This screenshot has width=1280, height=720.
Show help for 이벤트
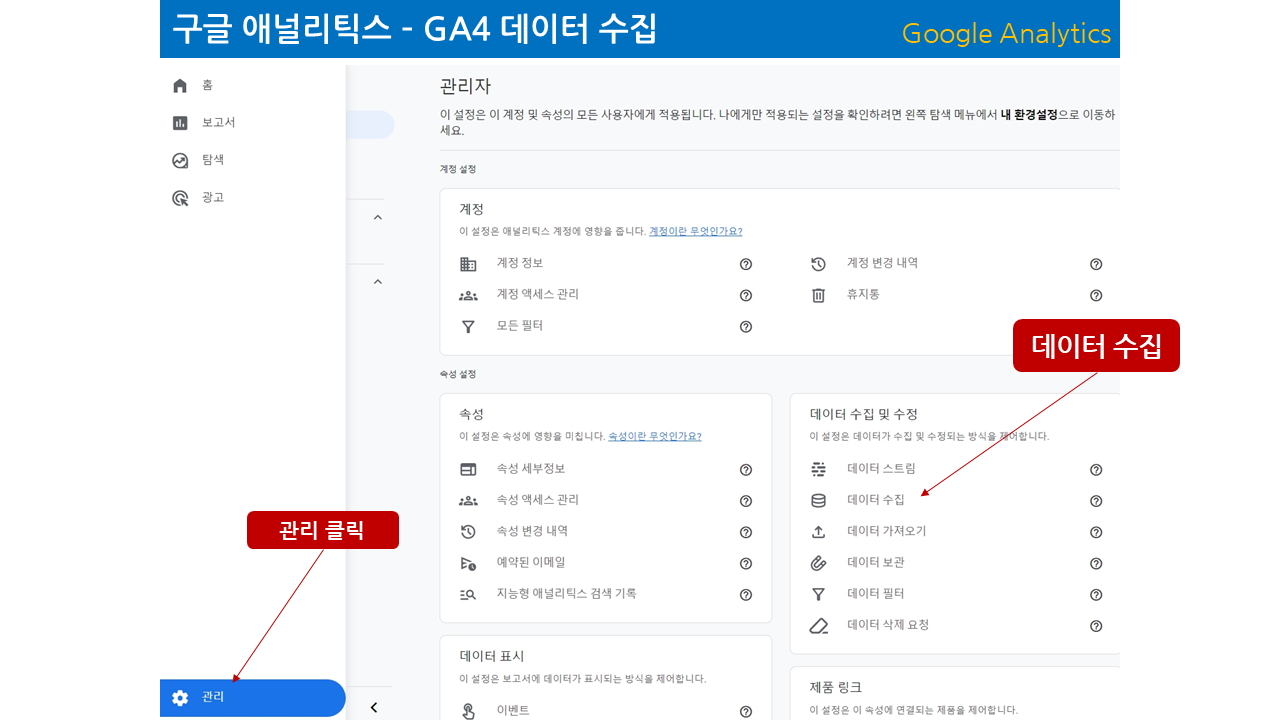(x=746, y=712)
